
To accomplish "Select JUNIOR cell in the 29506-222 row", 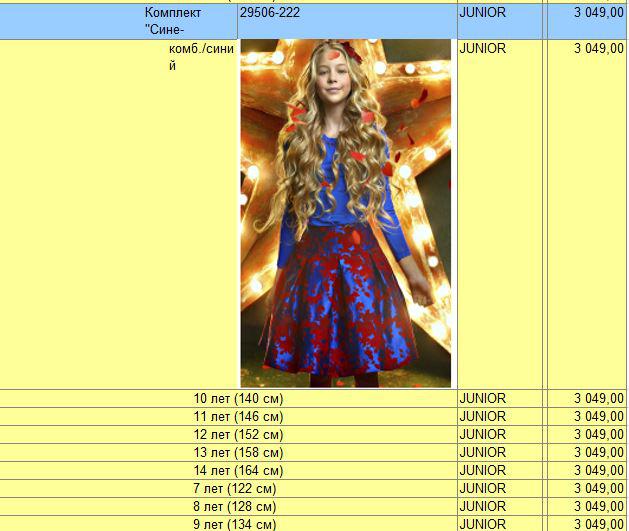I will (x=482, y=13).
